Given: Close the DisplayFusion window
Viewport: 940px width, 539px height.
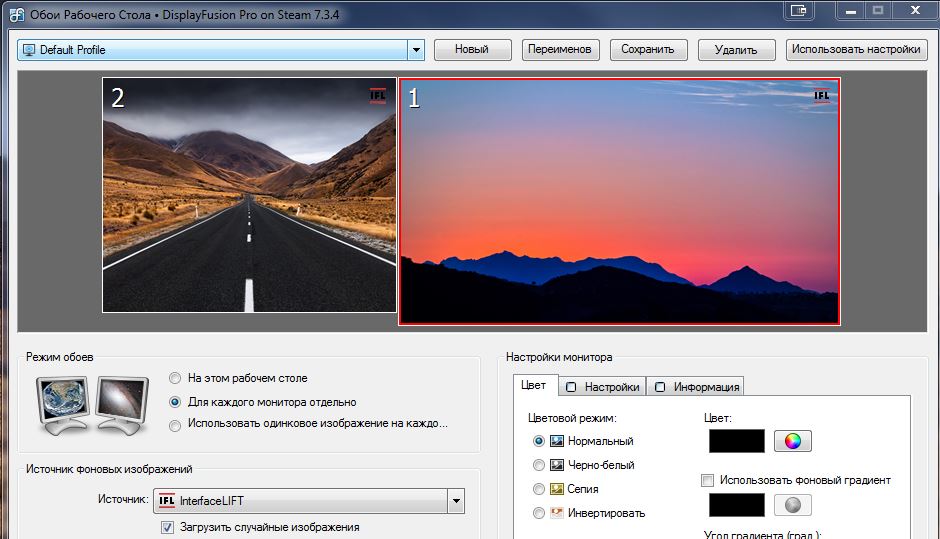Looking at the screenshot, I should pyautogui.click(x=915, y=10).
